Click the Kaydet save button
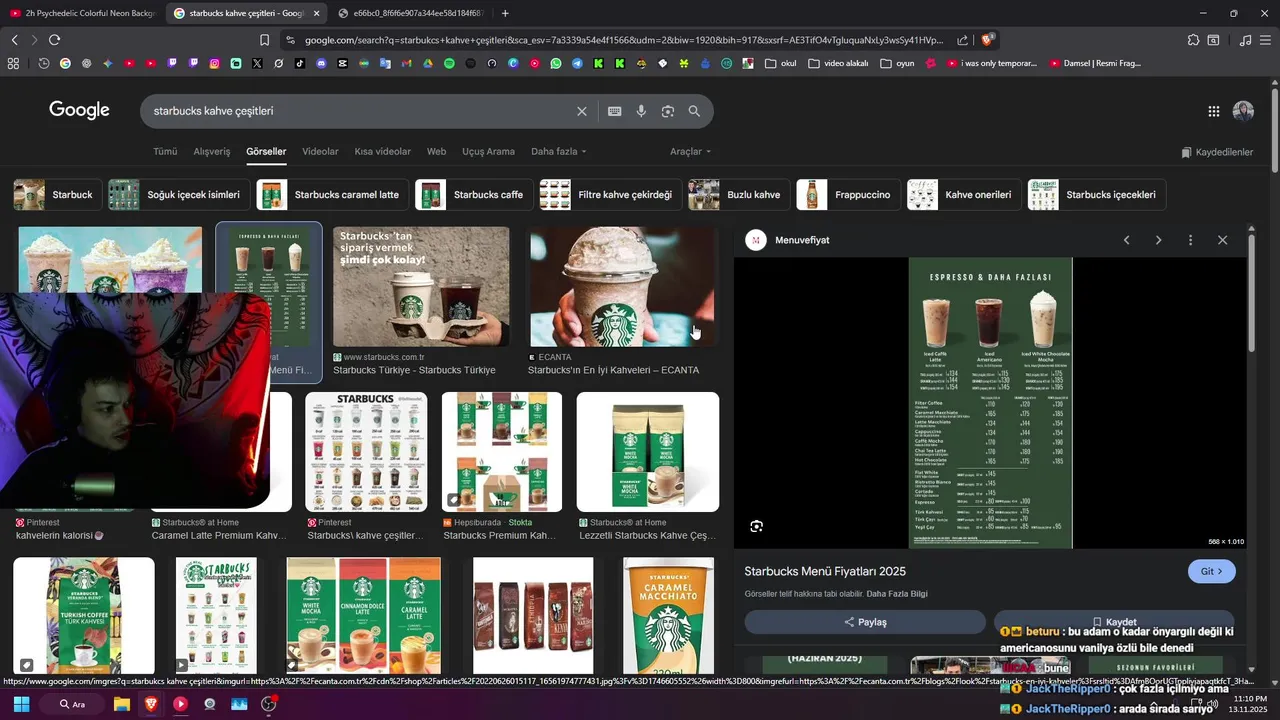 click(x=1114, y=622)
